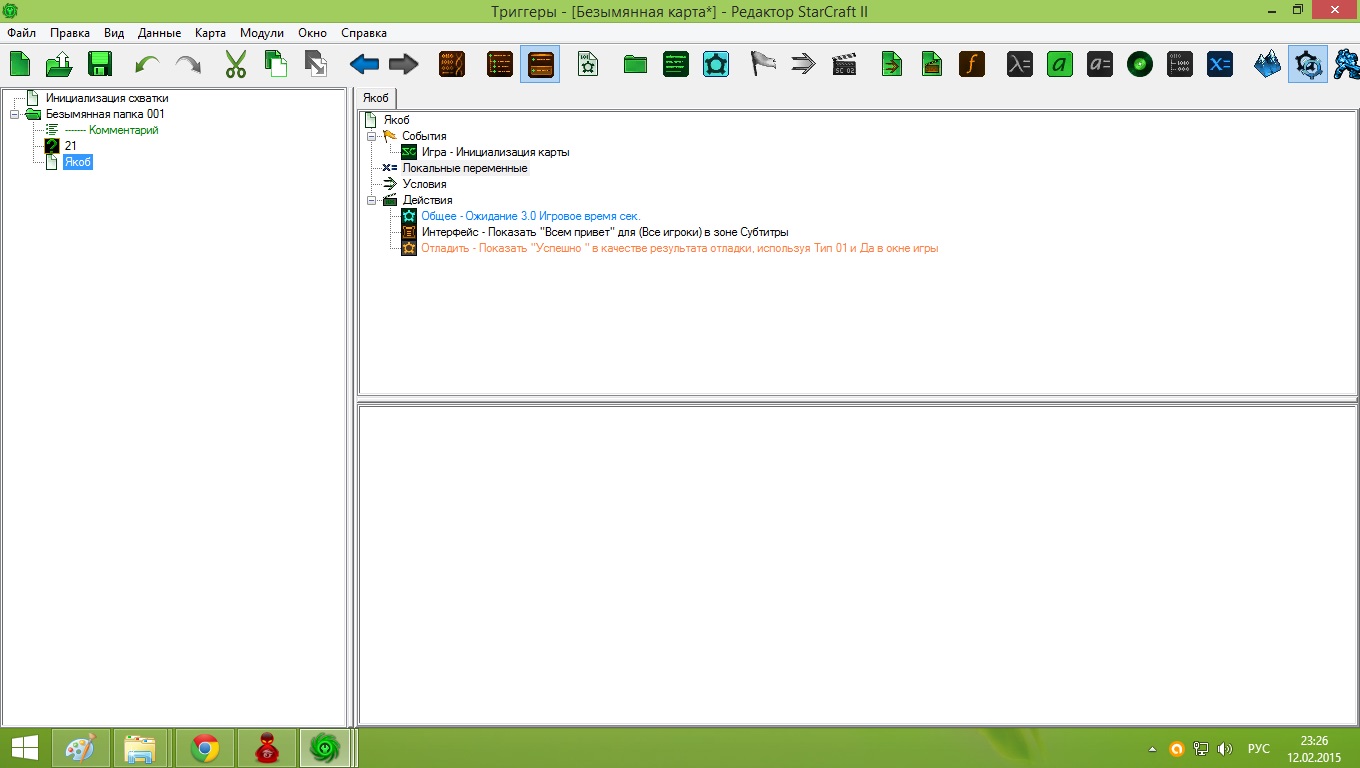Click the green page with arrow icon
1360x768 pixels.
coord(892,65)
